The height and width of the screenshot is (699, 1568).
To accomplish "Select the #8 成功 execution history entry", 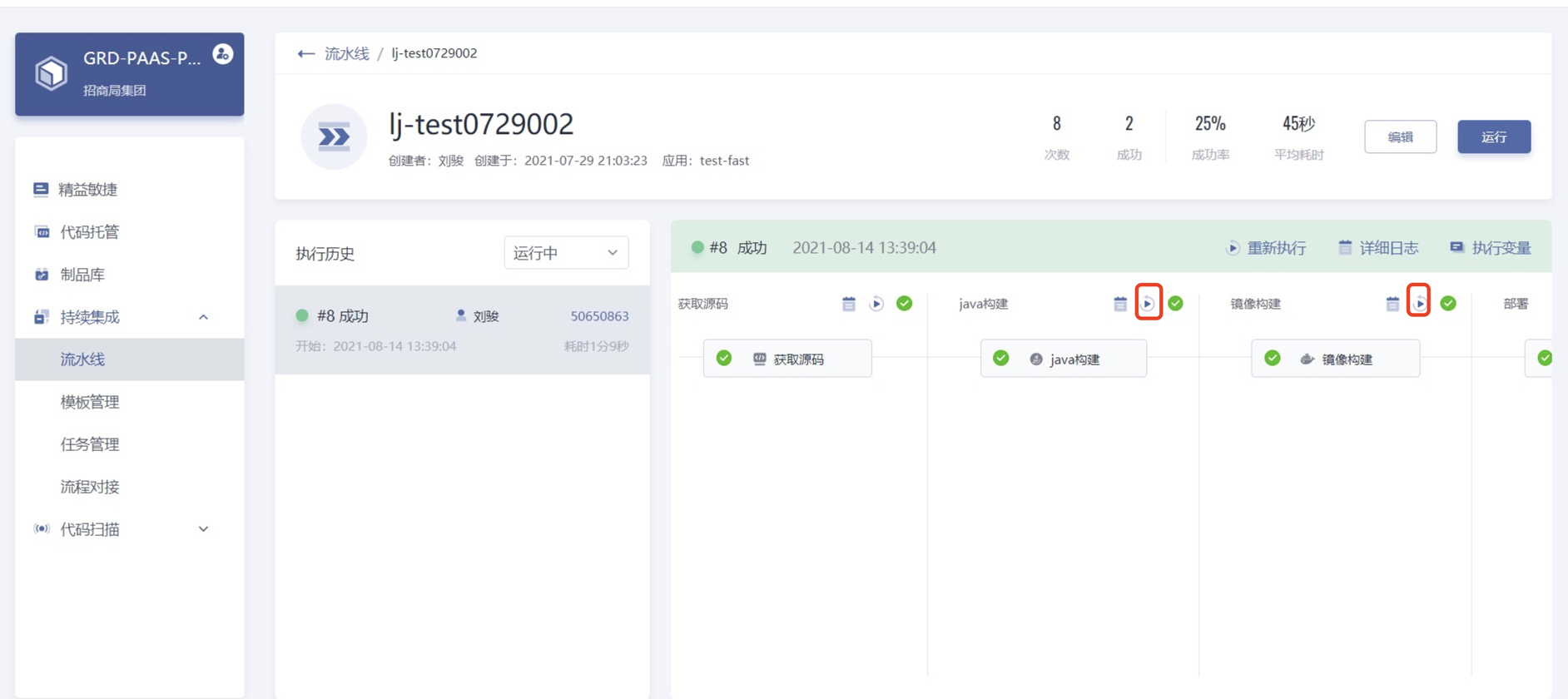I will coord(462,330).
